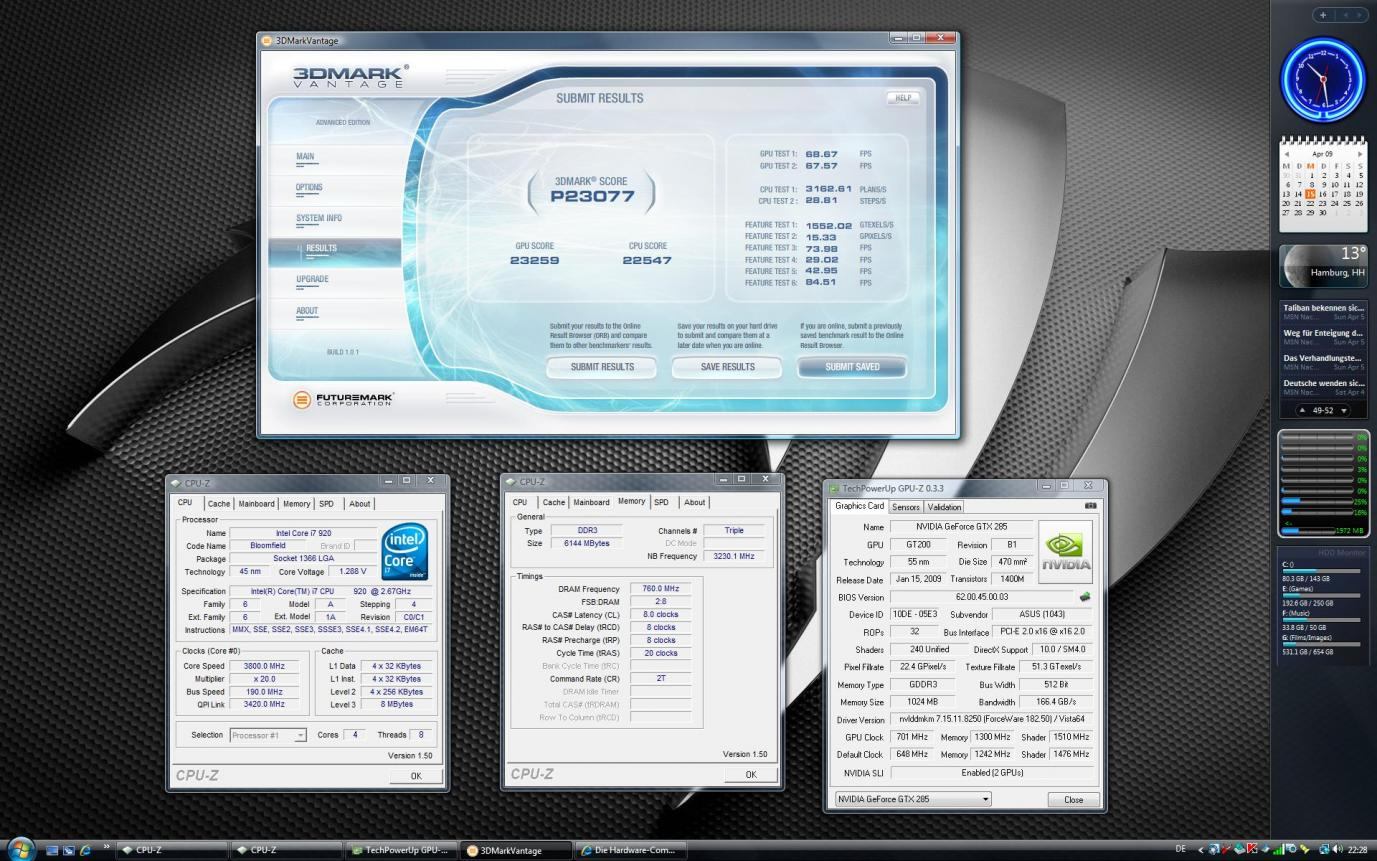Switch to About tab in memory CPU-Z
This screenshot has width=1377, height=861.
(x=695, y=502)
